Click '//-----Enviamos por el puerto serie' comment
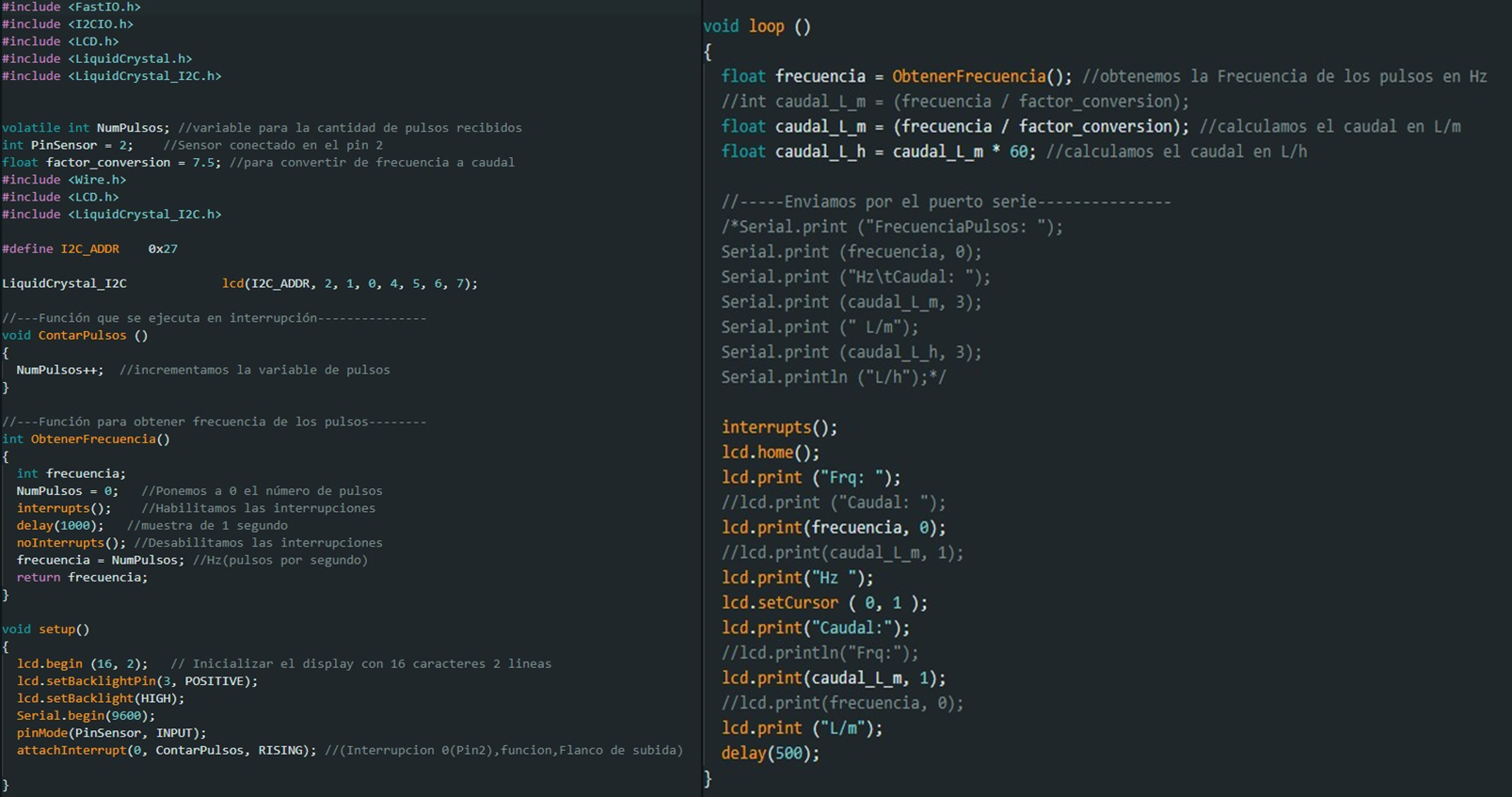Viewport: 1512px width, 797px height. 947,201
